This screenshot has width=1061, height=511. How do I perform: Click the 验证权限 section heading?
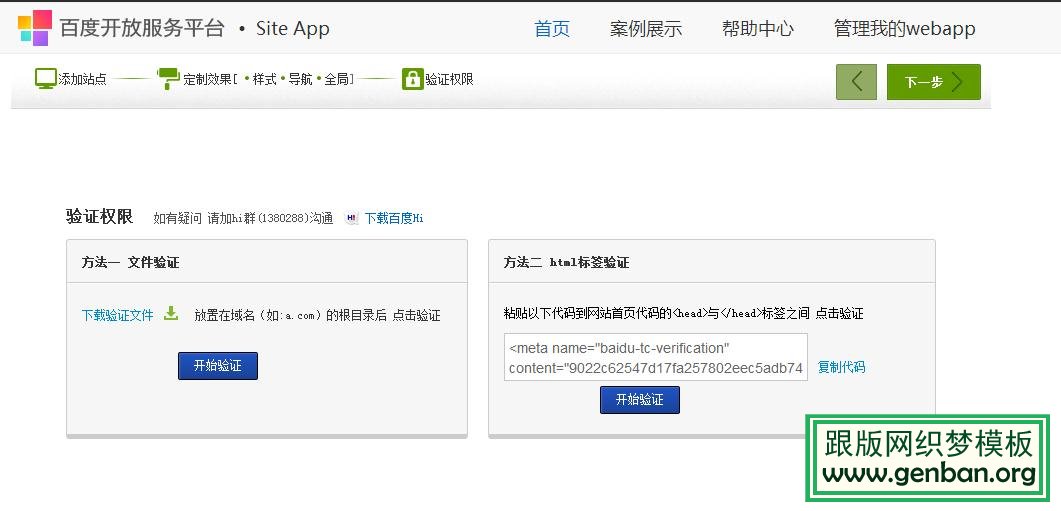(x=99, y=217)
